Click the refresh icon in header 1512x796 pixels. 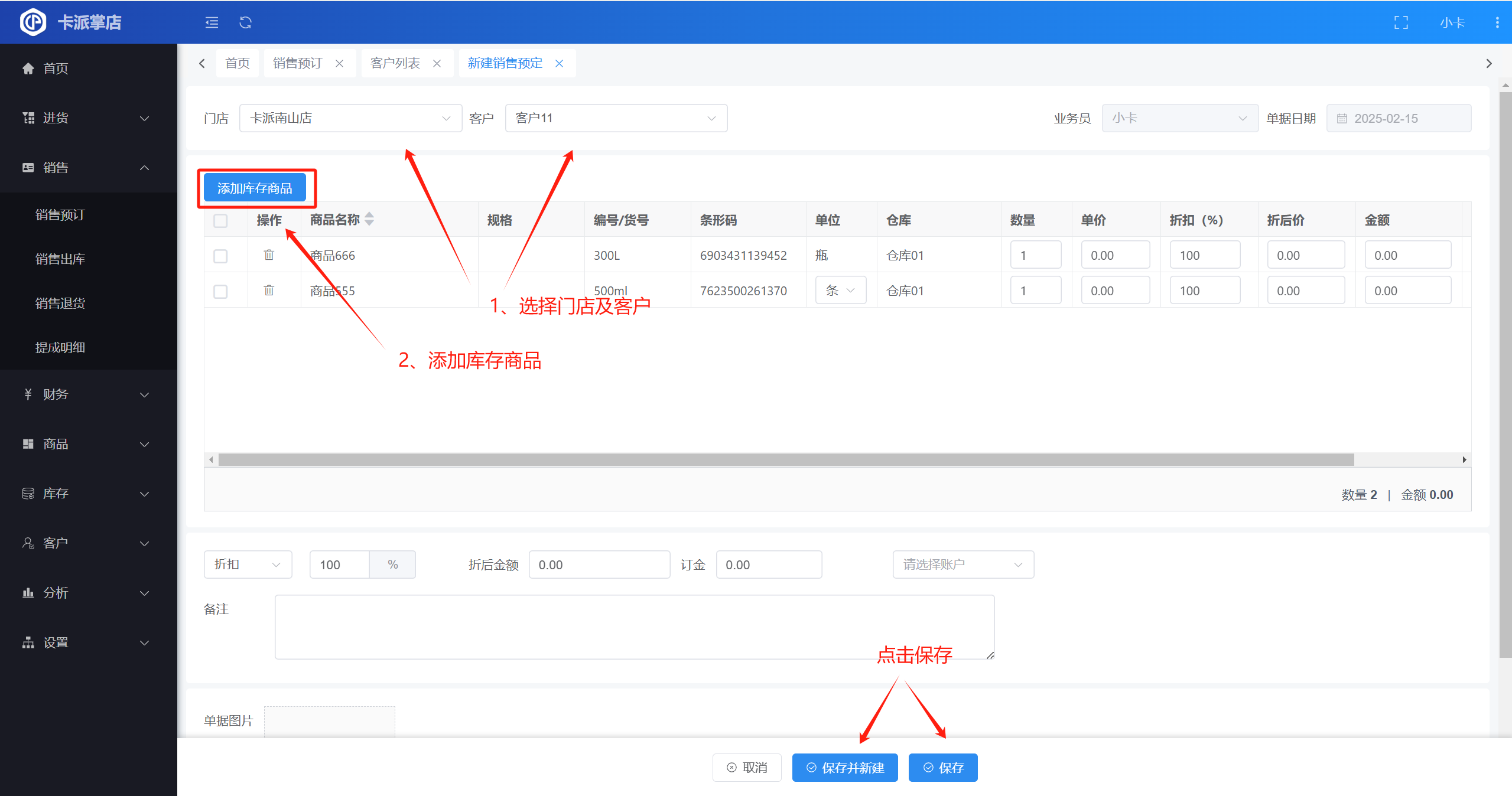[245, 22]
